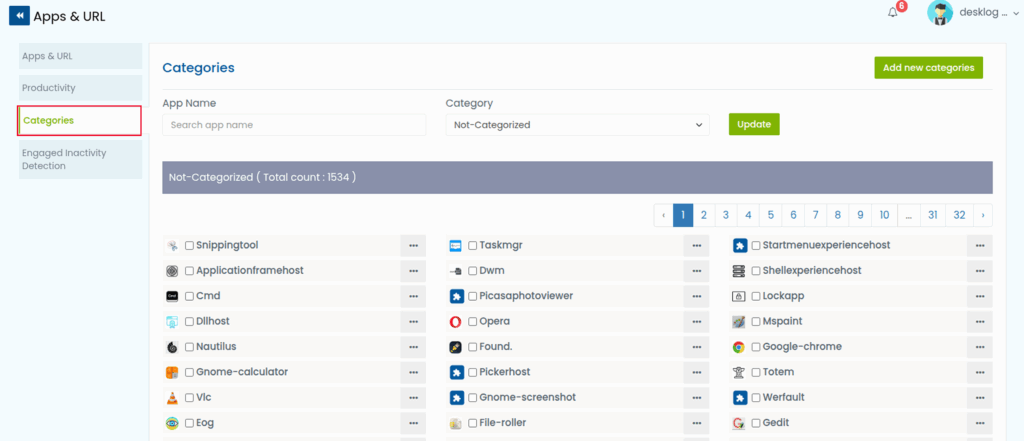Go to page 5 in pagination

point(770,215)
